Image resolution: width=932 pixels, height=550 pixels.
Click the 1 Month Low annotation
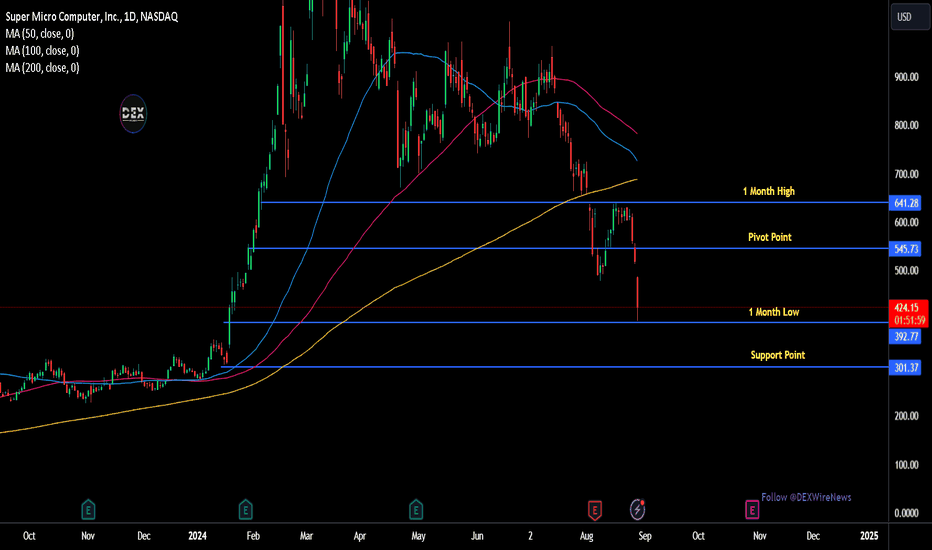coord(773,312)
